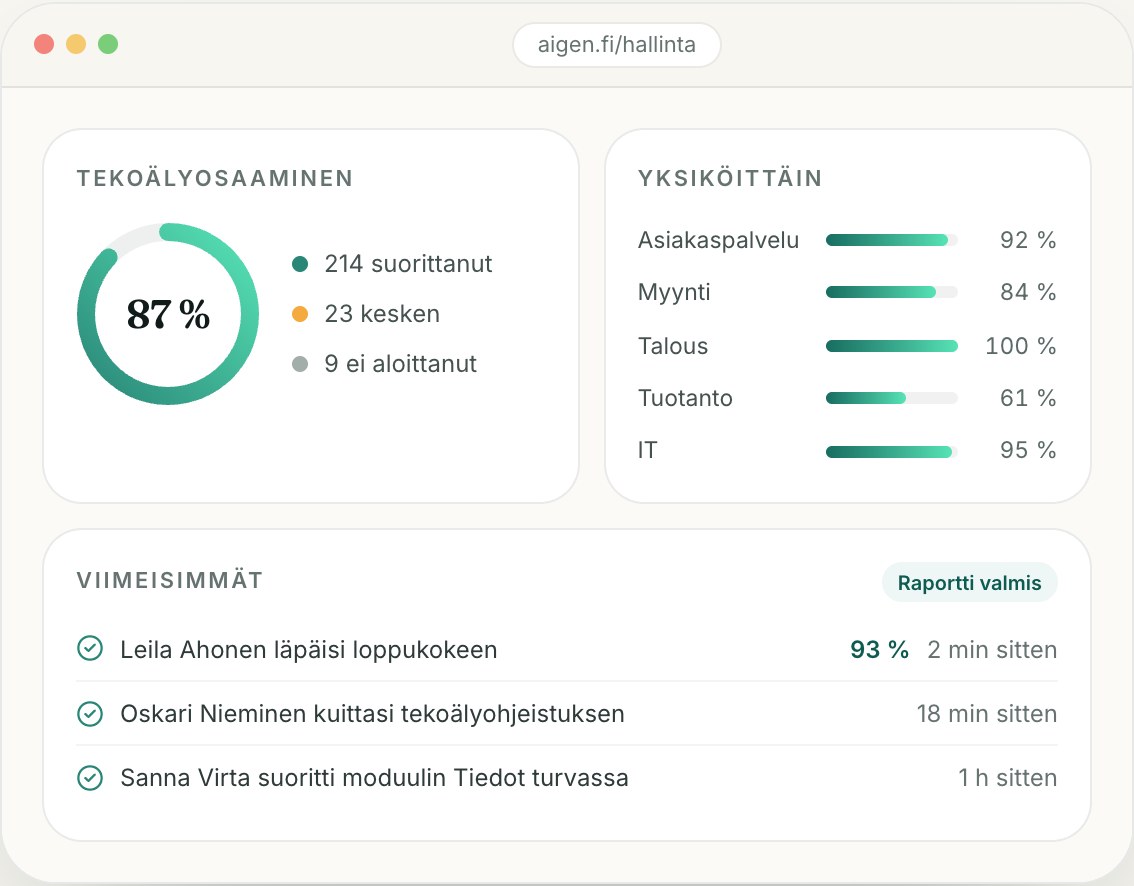Click the Asiakaspalvelu progress bar
Screen dimensions: 1134x886
coord(892,240)
